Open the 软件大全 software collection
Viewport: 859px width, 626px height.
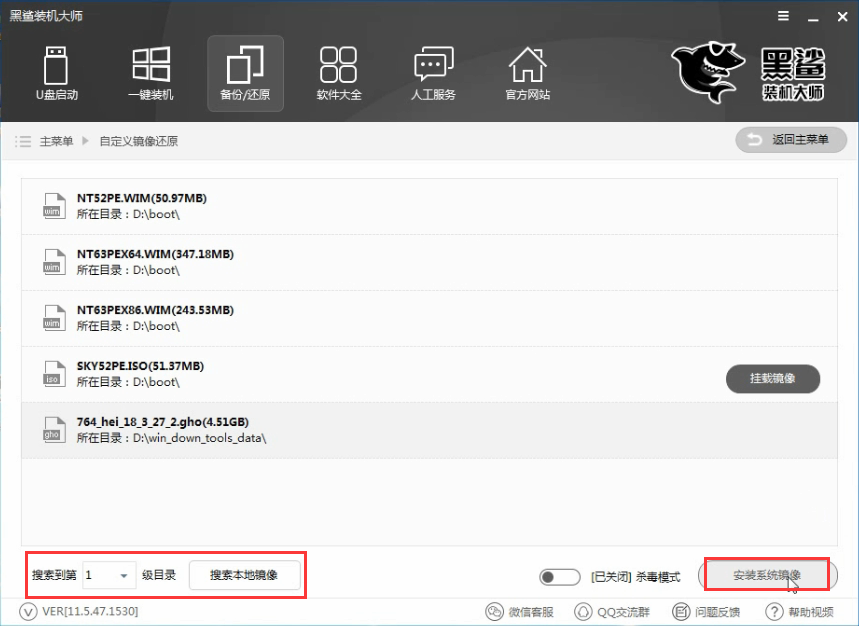coord(338,73)
